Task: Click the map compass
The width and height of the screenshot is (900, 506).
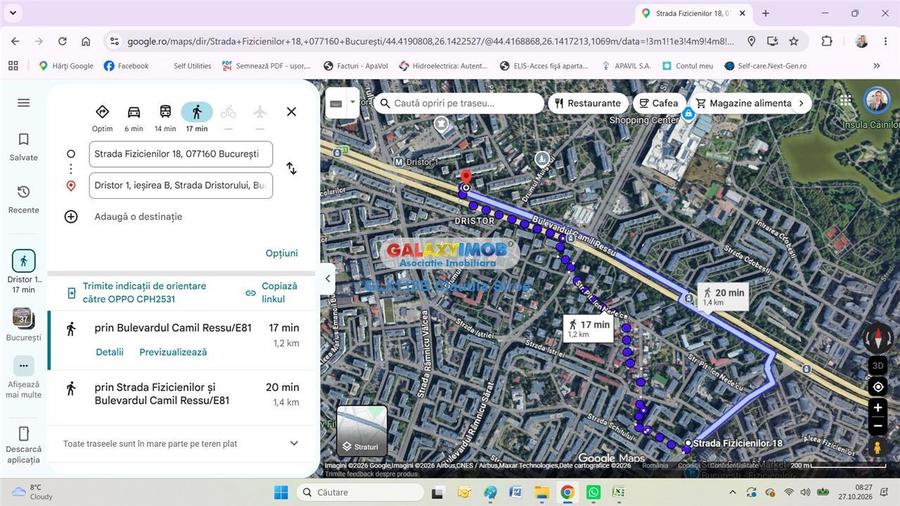Action: pos(878,339)
